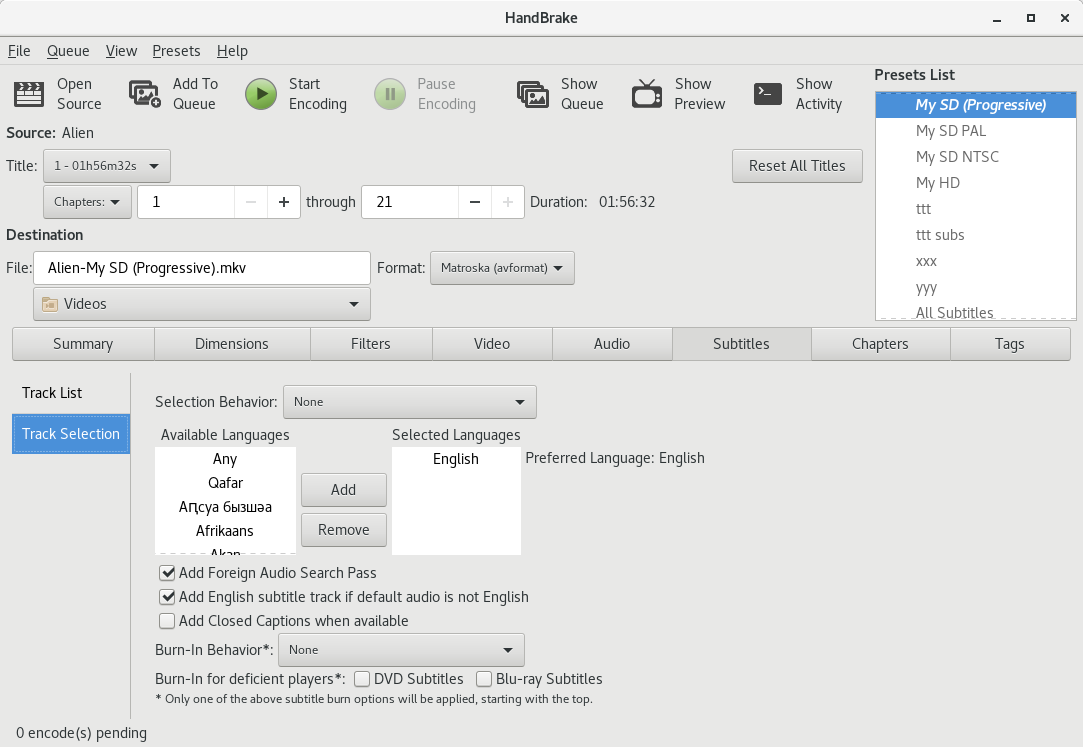The image size is (1083, 747).
Task: Select My SD (Progressive) preset
Action: 975,105
